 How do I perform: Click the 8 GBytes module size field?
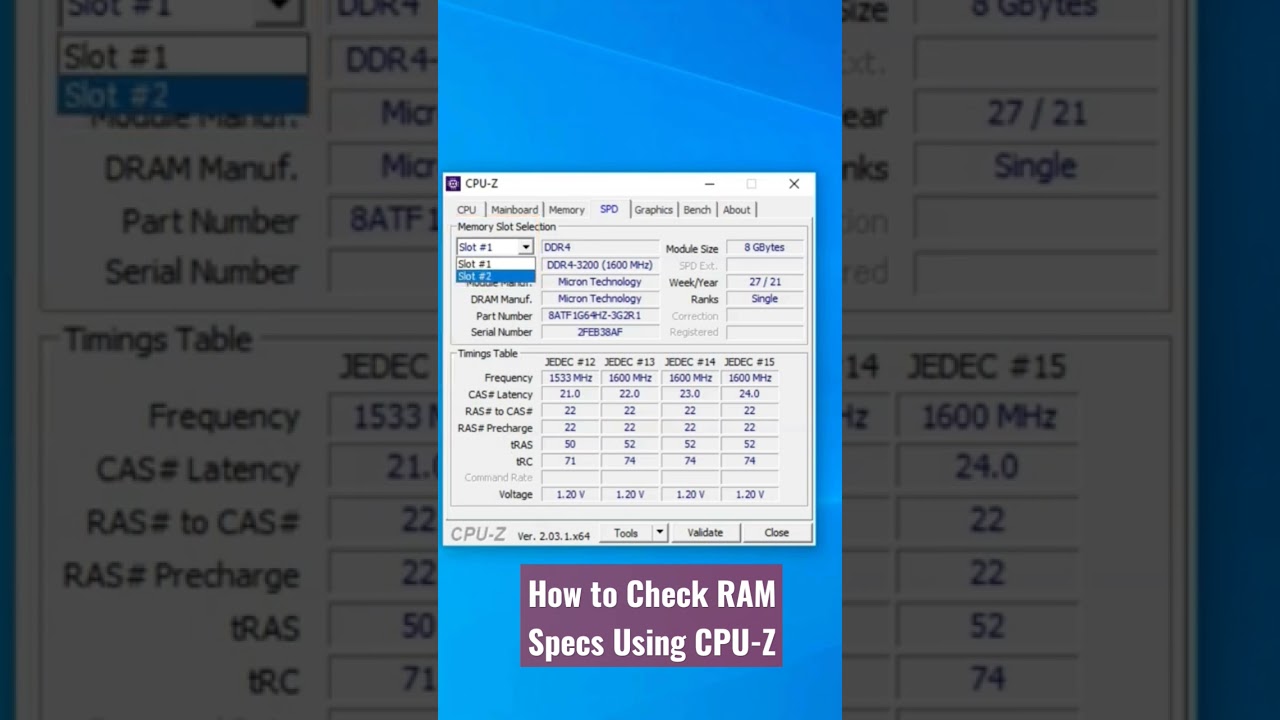764,247
